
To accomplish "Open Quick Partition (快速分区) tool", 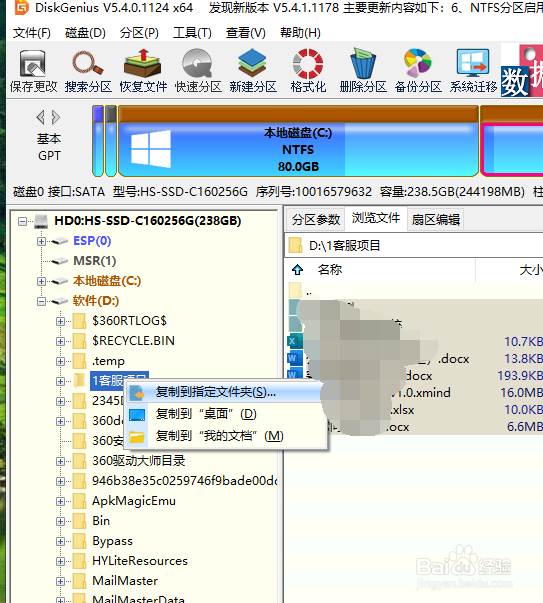I will (198, 71).
